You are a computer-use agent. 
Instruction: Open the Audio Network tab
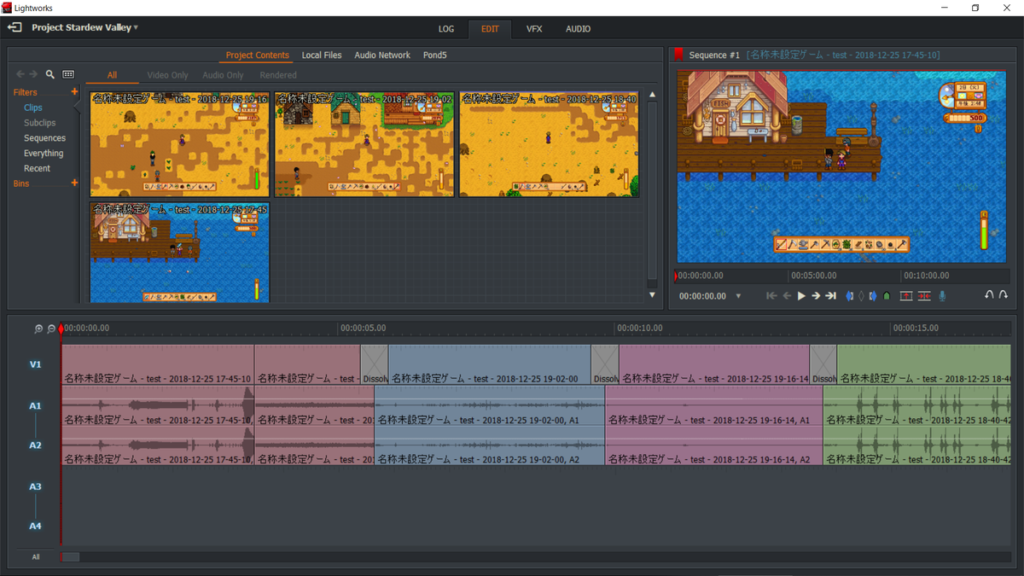[x=382, y=55]
